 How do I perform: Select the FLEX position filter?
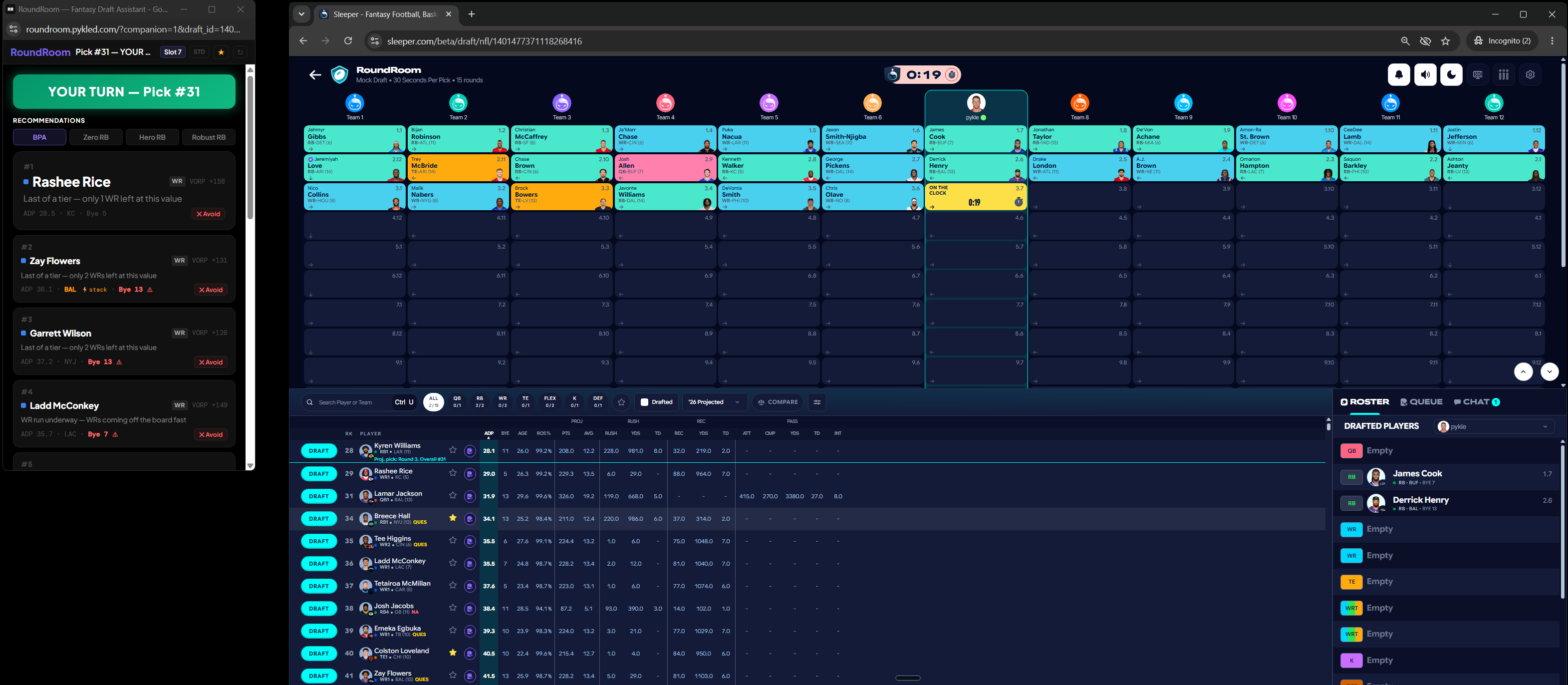click(x=549, y=402)
